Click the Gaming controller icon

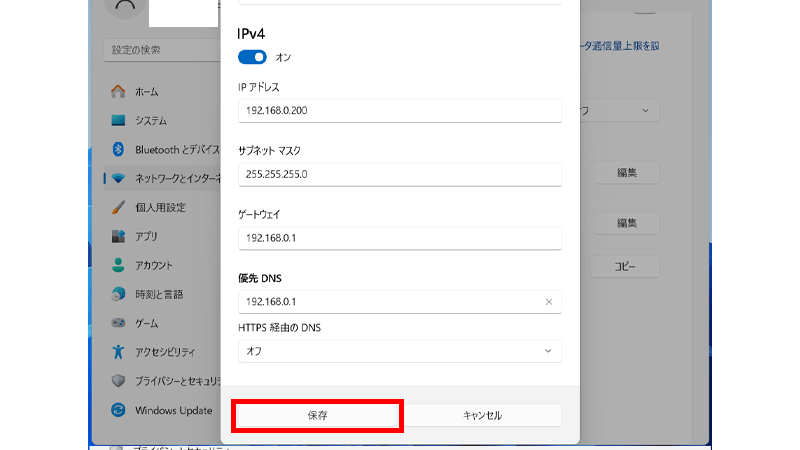click(118, 323)
